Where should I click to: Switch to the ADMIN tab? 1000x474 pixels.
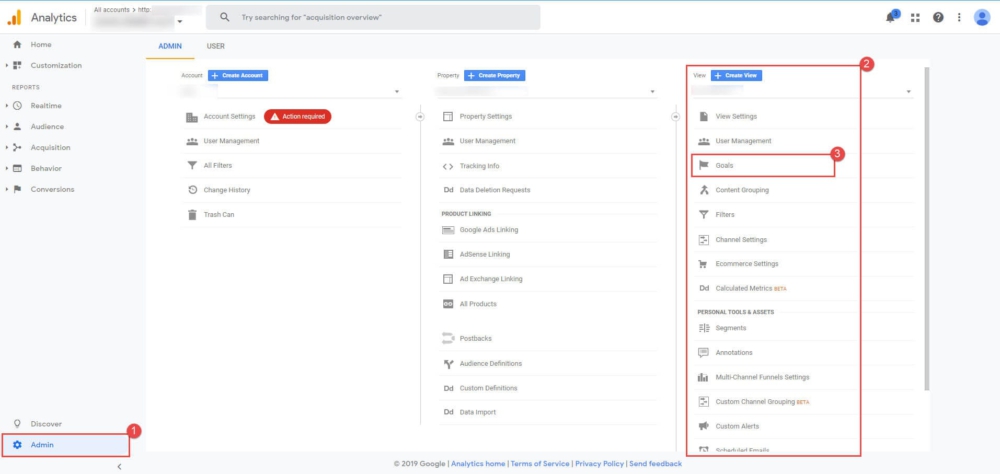point(170,47)
